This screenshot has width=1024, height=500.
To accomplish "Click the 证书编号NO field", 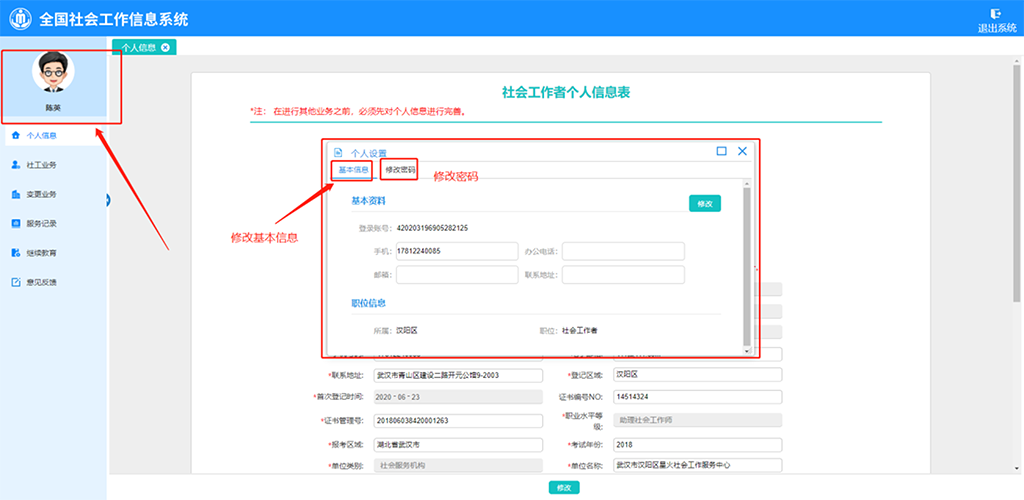I will pyautogui.click(x=697, y=397).
